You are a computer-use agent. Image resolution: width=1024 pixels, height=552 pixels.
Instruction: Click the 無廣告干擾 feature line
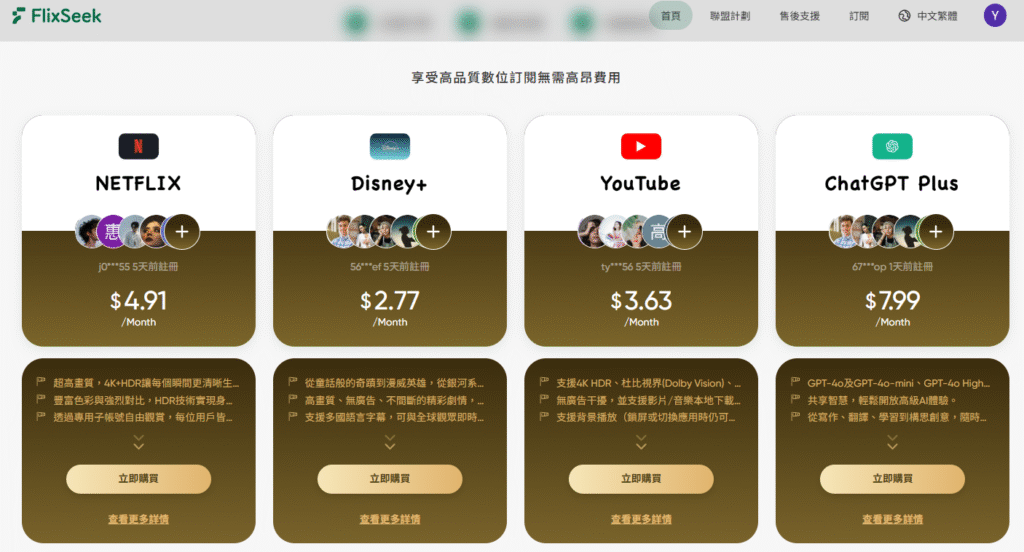(648, 400)
